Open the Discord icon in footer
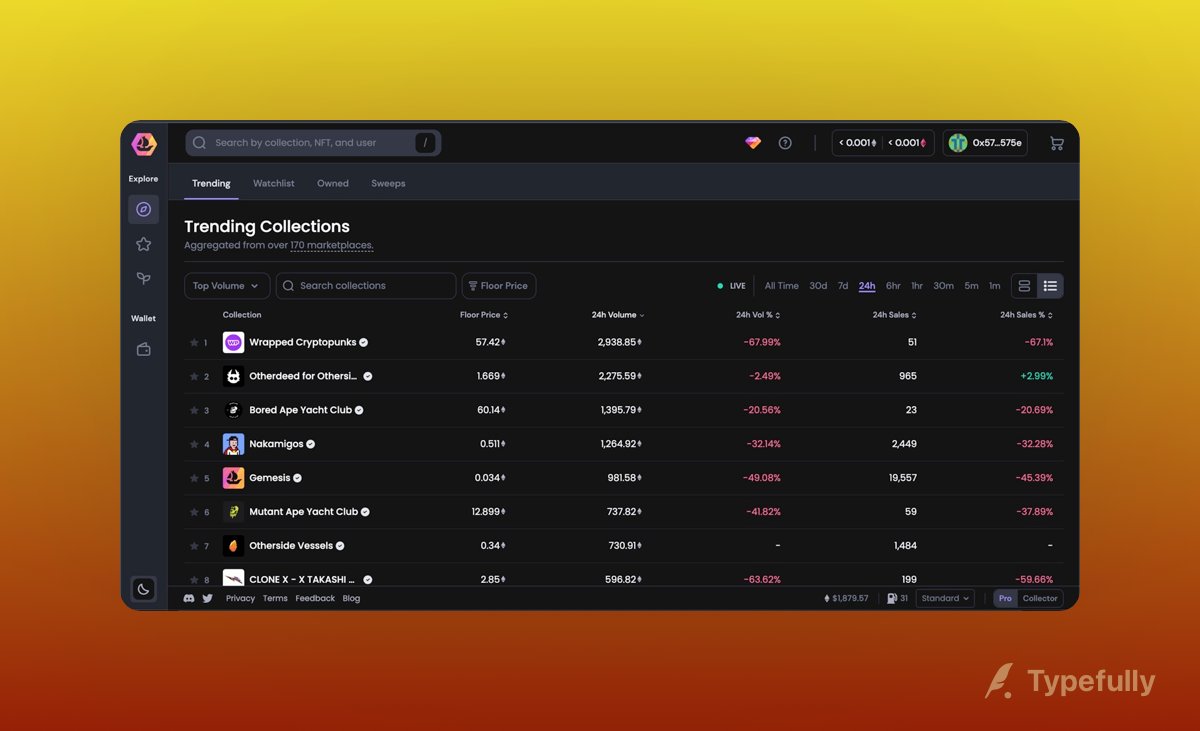This screenshot has width=1200, height=731. click(x=190, y=598)
